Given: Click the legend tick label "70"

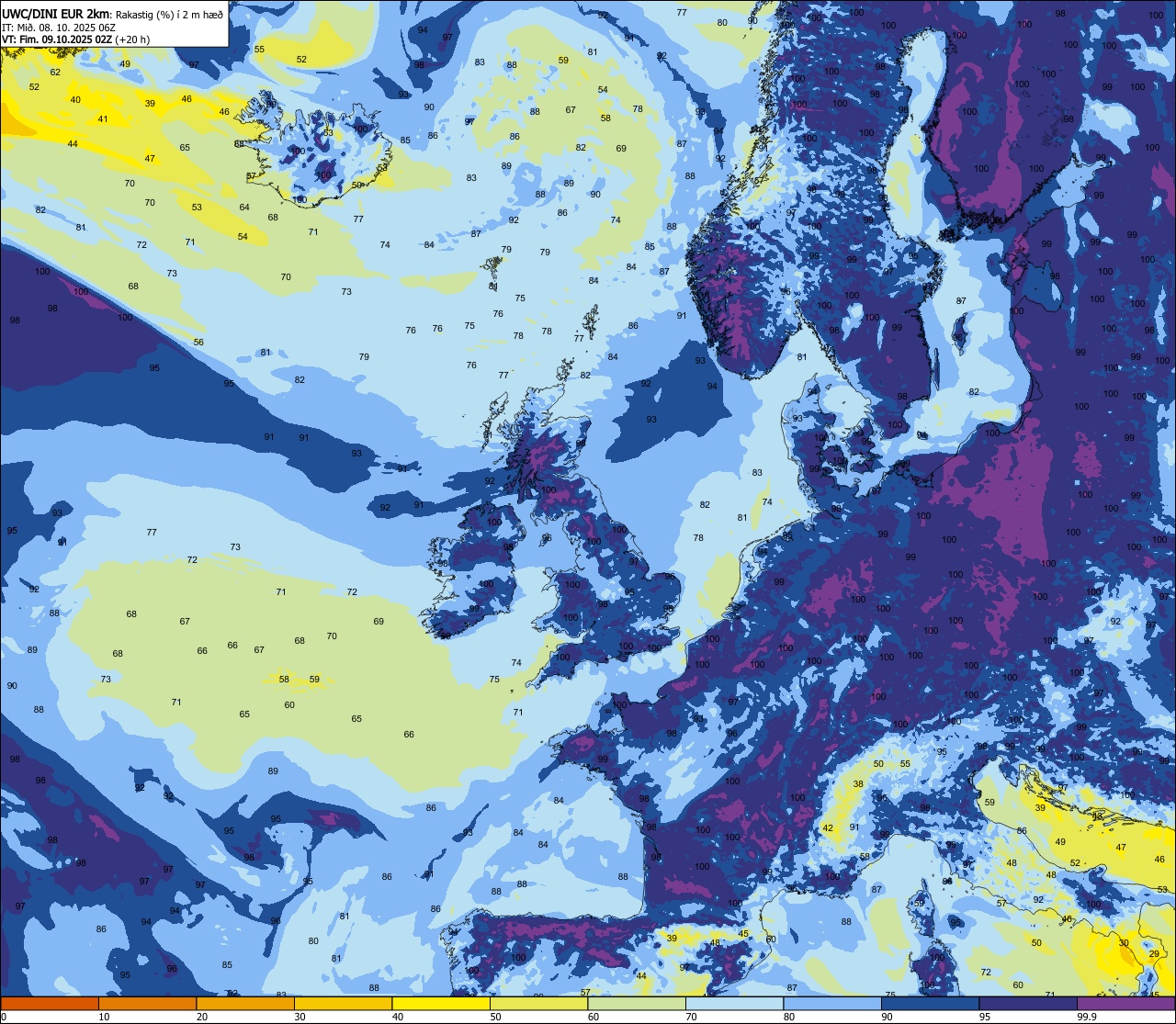Looking at the screenshot, I should click(x=691, y=1017).
